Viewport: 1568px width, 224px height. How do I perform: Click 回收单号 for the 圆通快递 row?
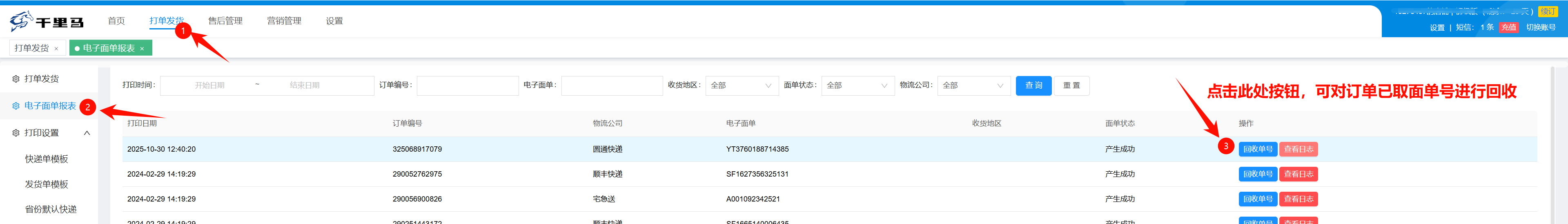coord(1258,149)
